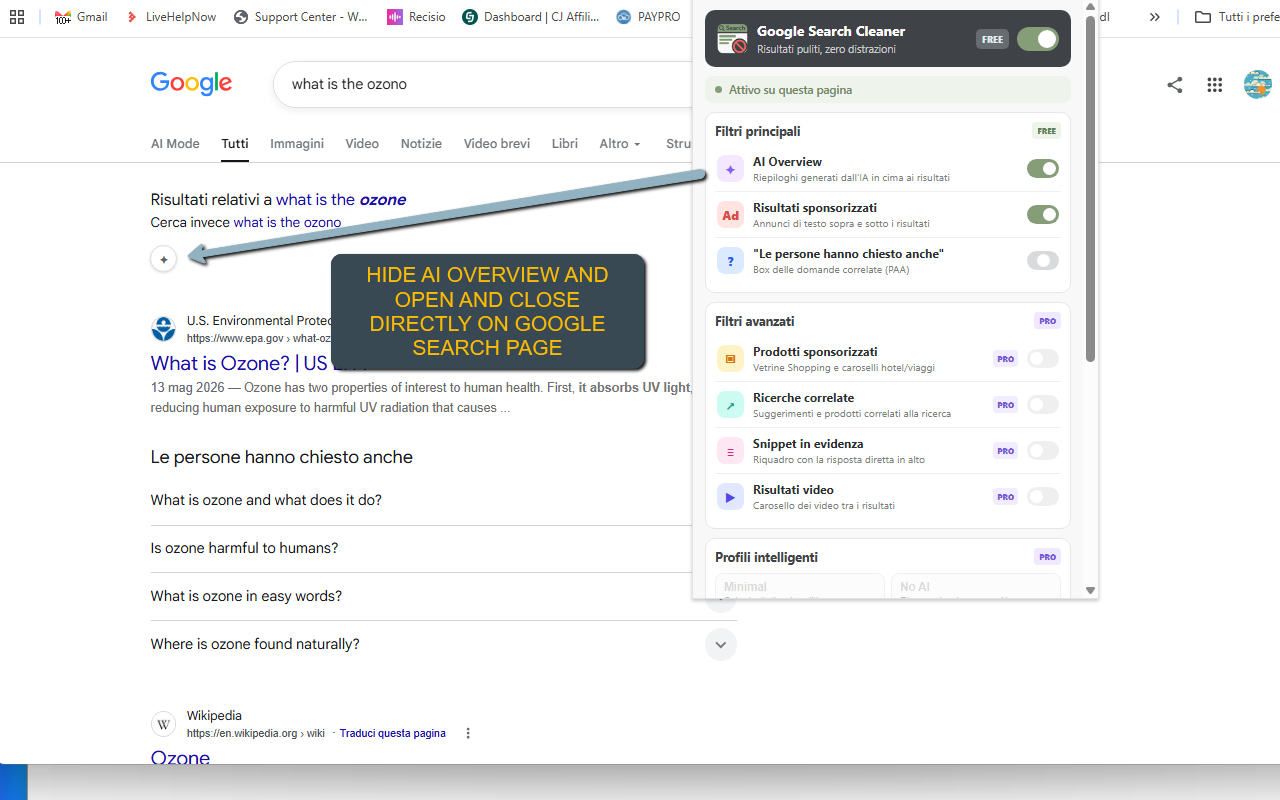Click the EPA site favicon
This screenshot has height=800, width=1280.
click(x=163, y=329)
